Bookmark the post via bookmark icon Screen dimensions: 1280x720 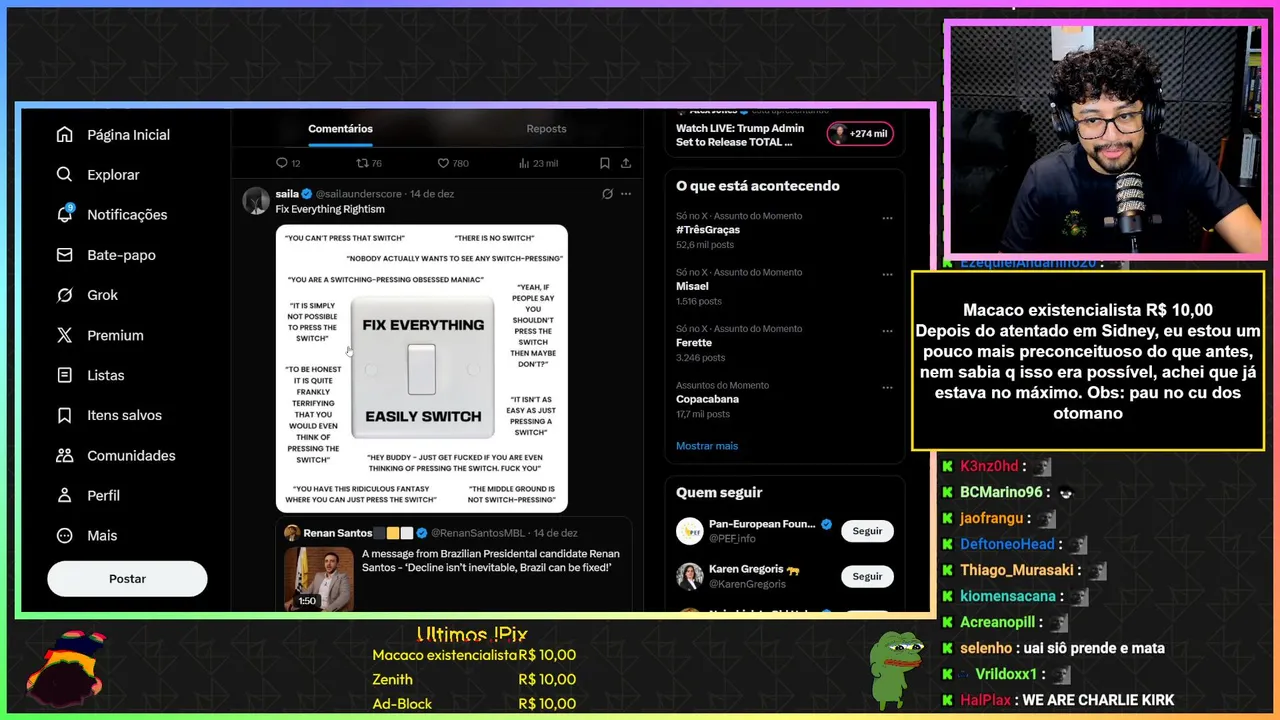pos(605,163)
